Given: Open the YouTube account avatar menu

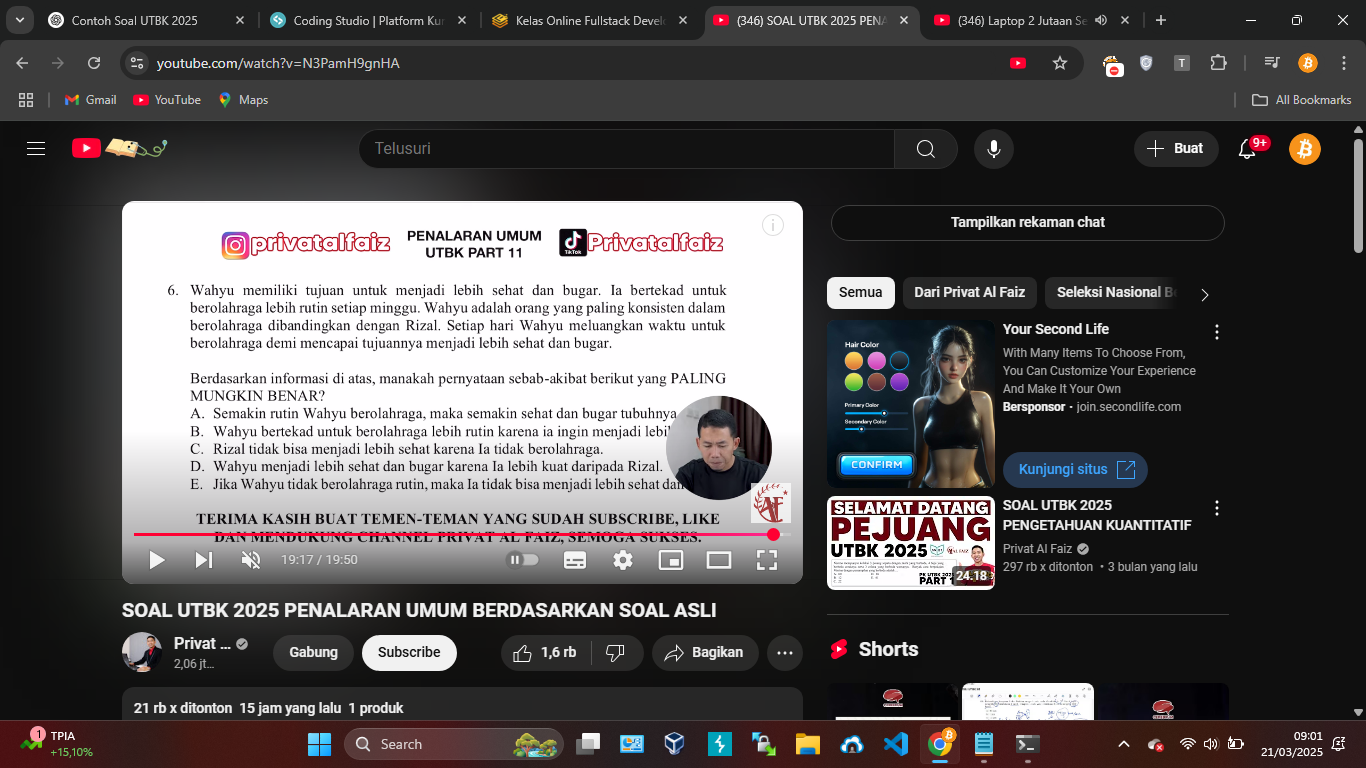Looking at the screenshot, I should [1304, 149].
